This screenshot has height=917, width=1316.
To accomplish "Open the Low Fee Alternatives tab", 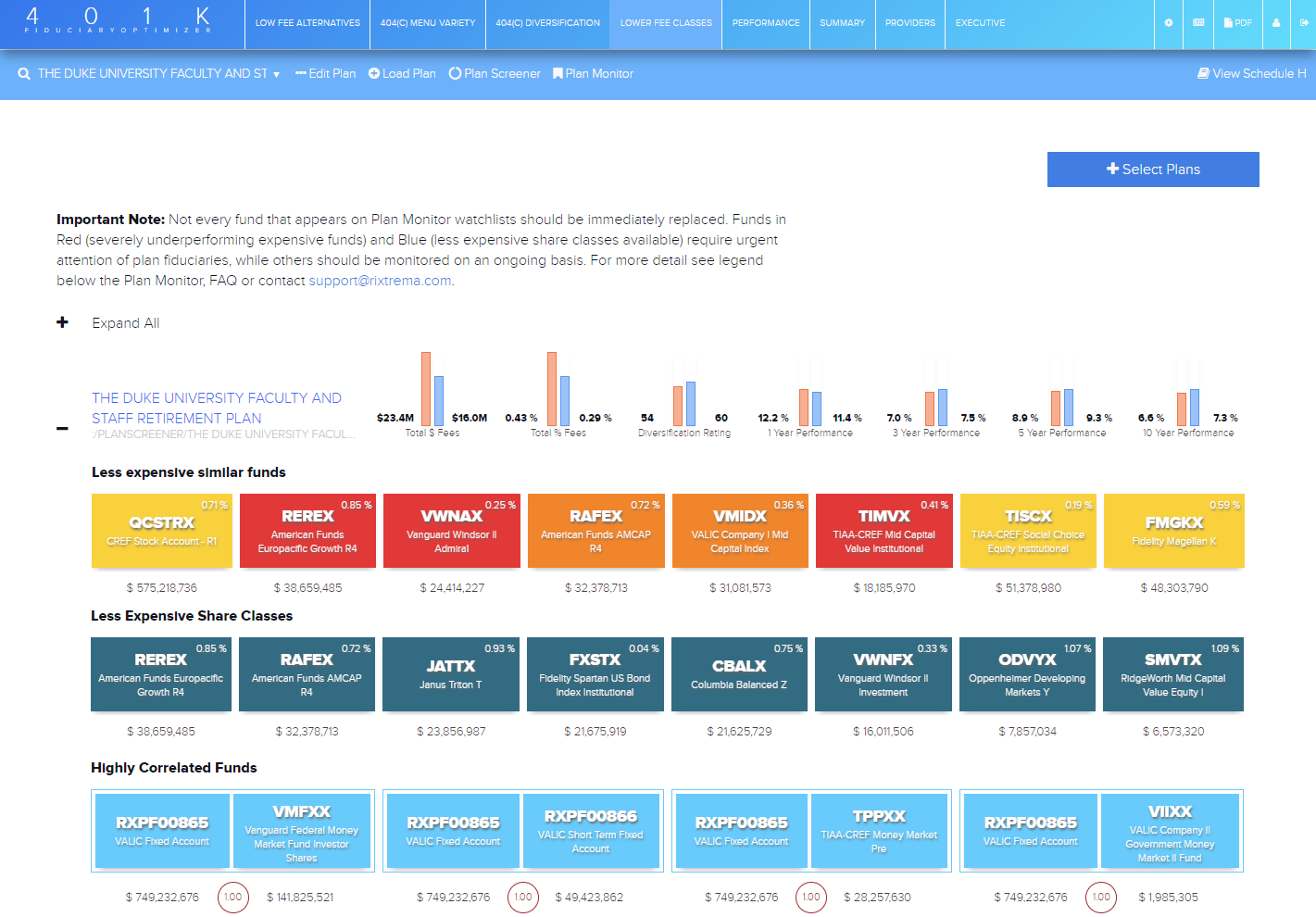I will coord(307,23).
